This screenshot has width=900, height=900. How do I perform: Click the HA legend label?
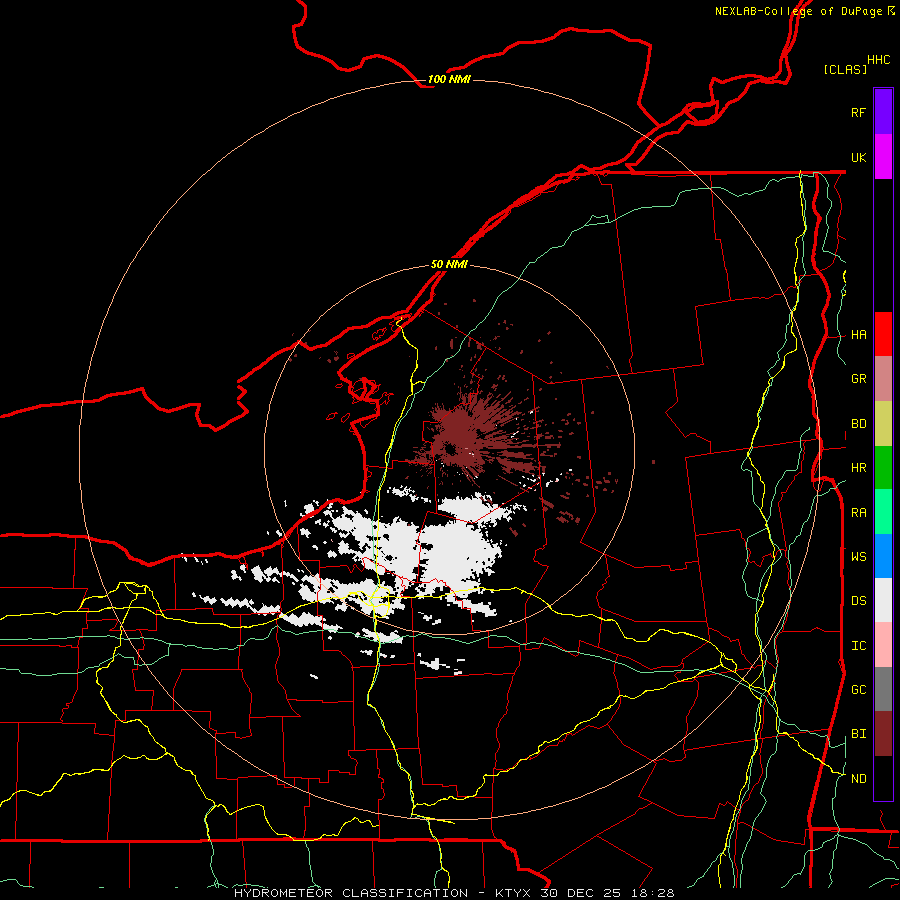point(859,335)
